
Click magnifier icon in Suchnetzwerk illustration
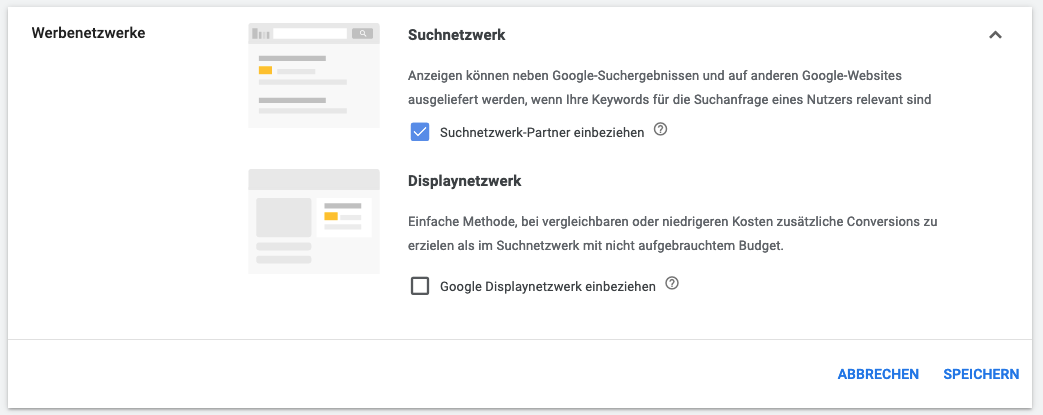pyautogui.click(x=362, y=34)
